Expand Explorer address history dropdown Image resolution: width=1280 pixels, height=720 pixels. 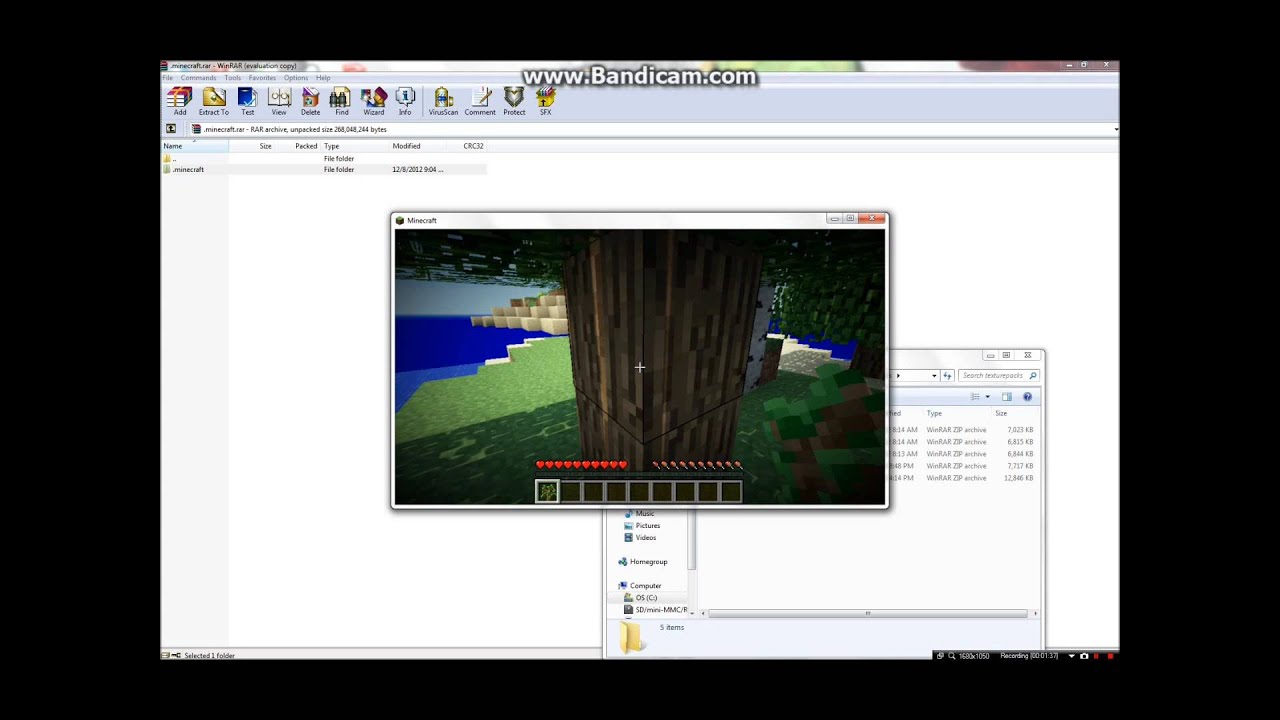[934, 376]
